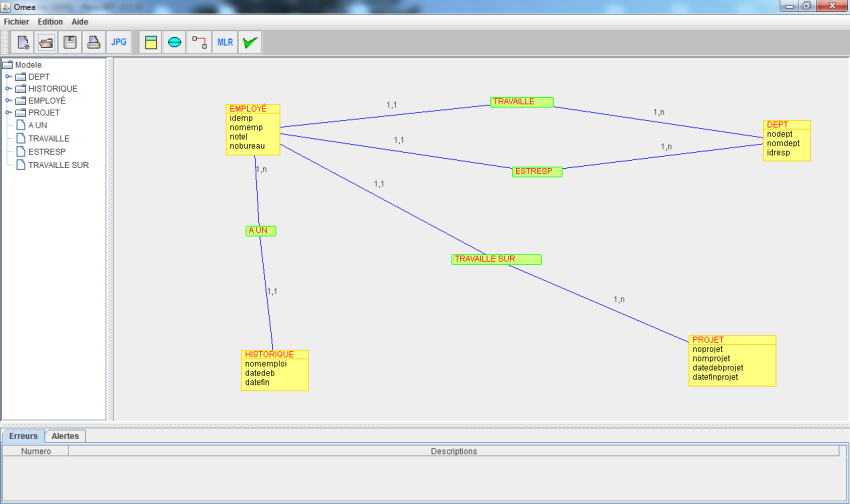Click the Print toolbar icon

(x=94, y=42)
